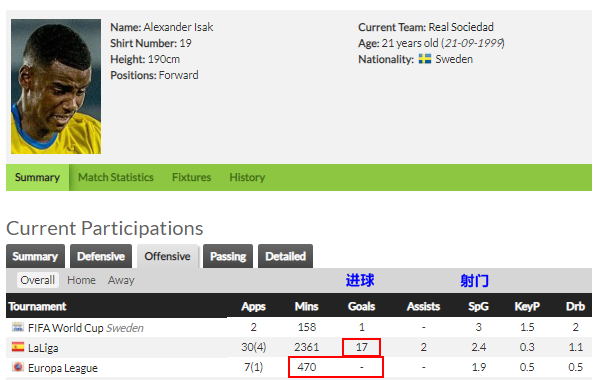Choose the Away filter option
This screenshot has height=380, width=600.
[121, 280]
